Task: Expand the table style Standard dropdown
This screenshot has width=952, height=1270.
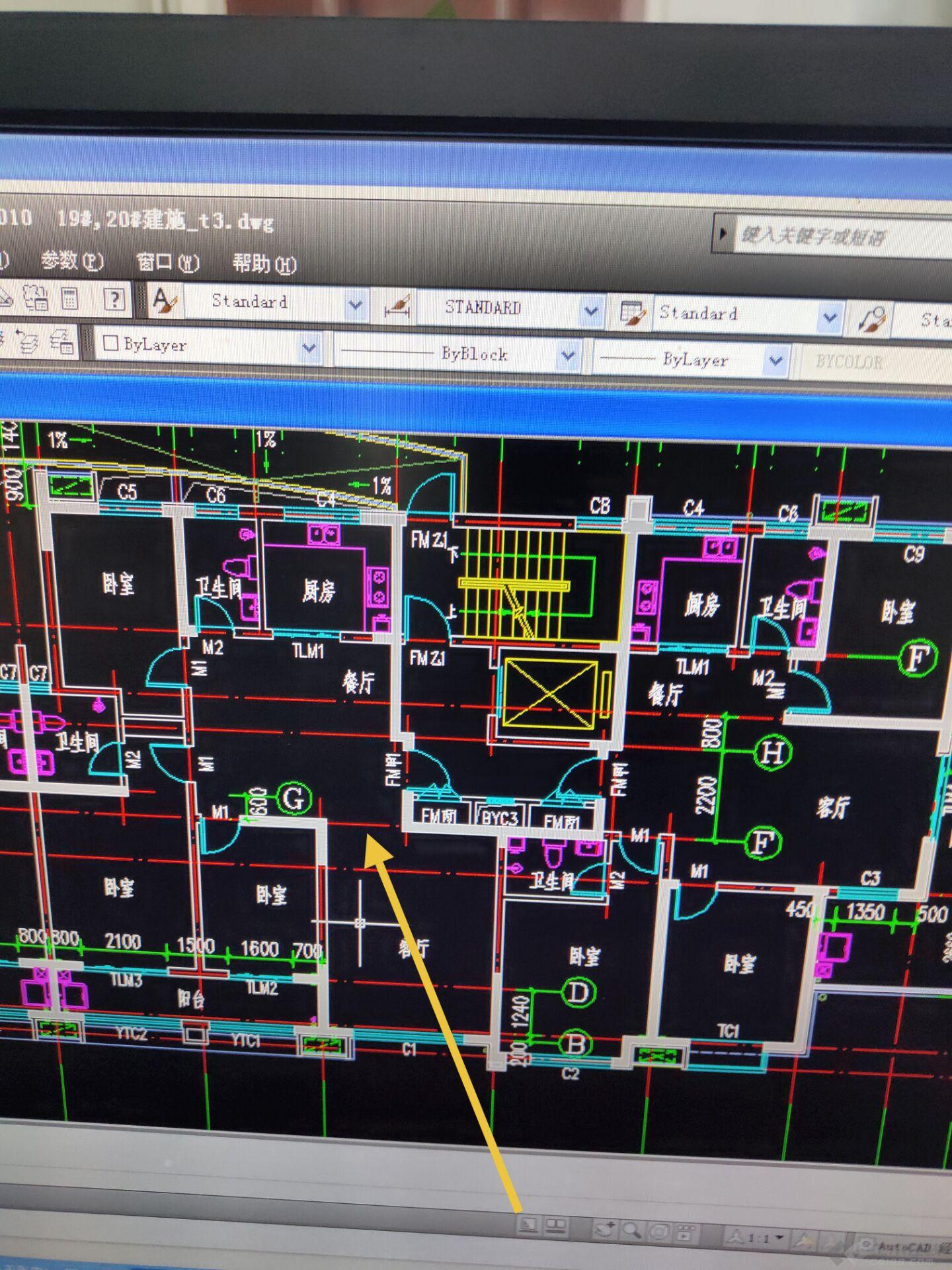Action: tap(829, 317)
